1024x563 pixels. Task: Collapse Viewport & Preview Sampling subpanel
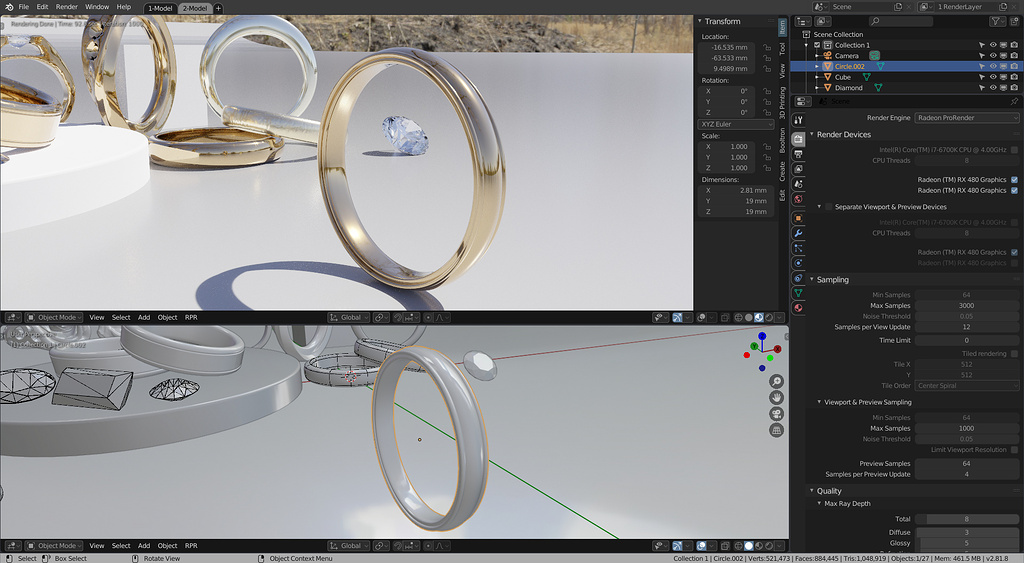(x=819, y=402)
